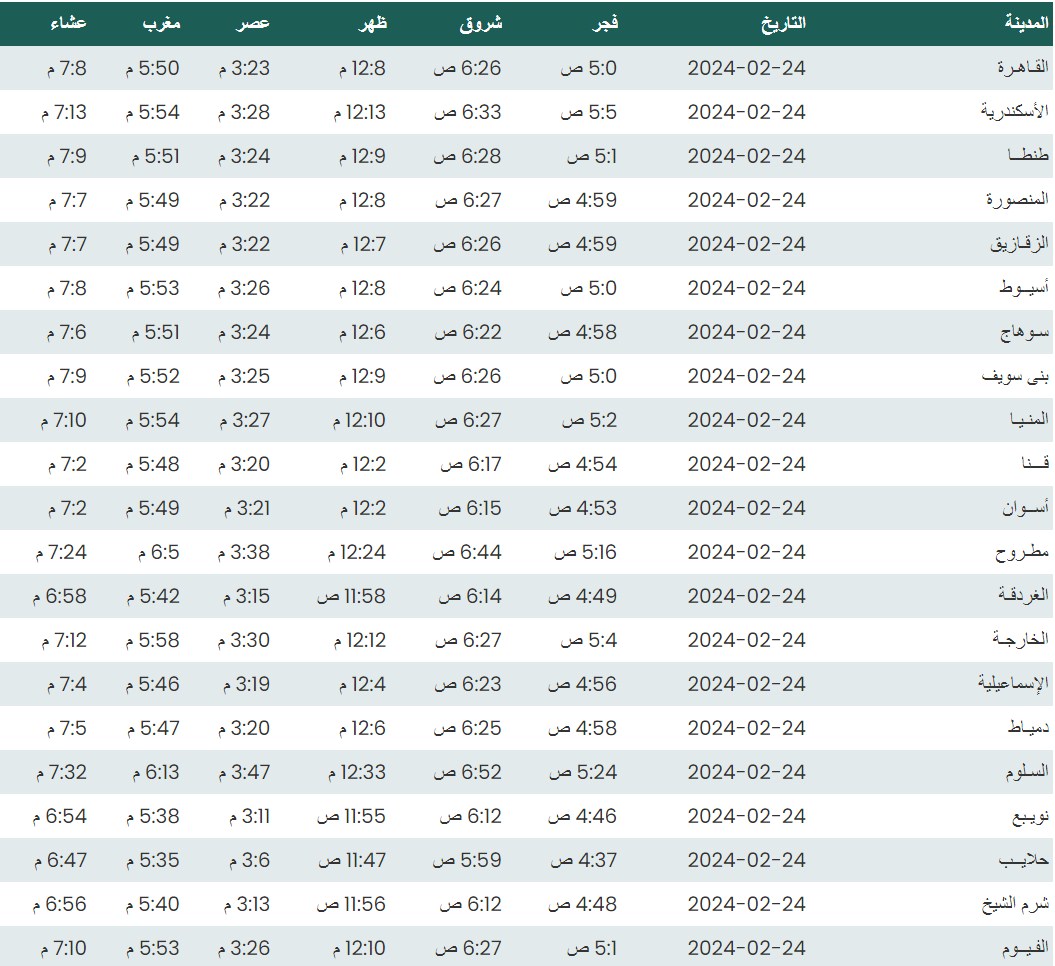Click the Asr time for الخارجة

243,640
